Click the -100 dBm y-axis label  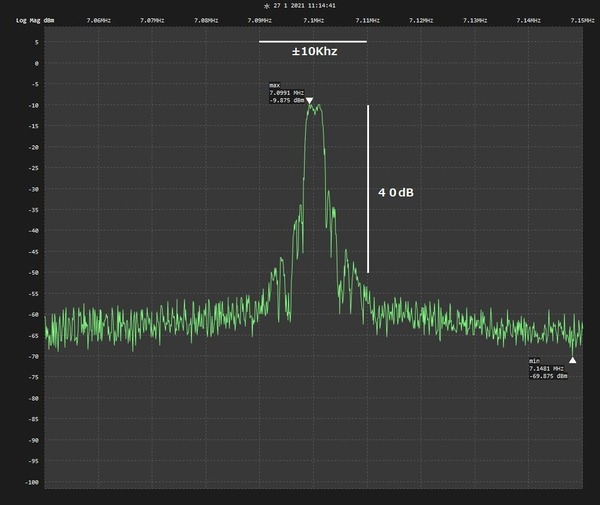coord(32,482)
